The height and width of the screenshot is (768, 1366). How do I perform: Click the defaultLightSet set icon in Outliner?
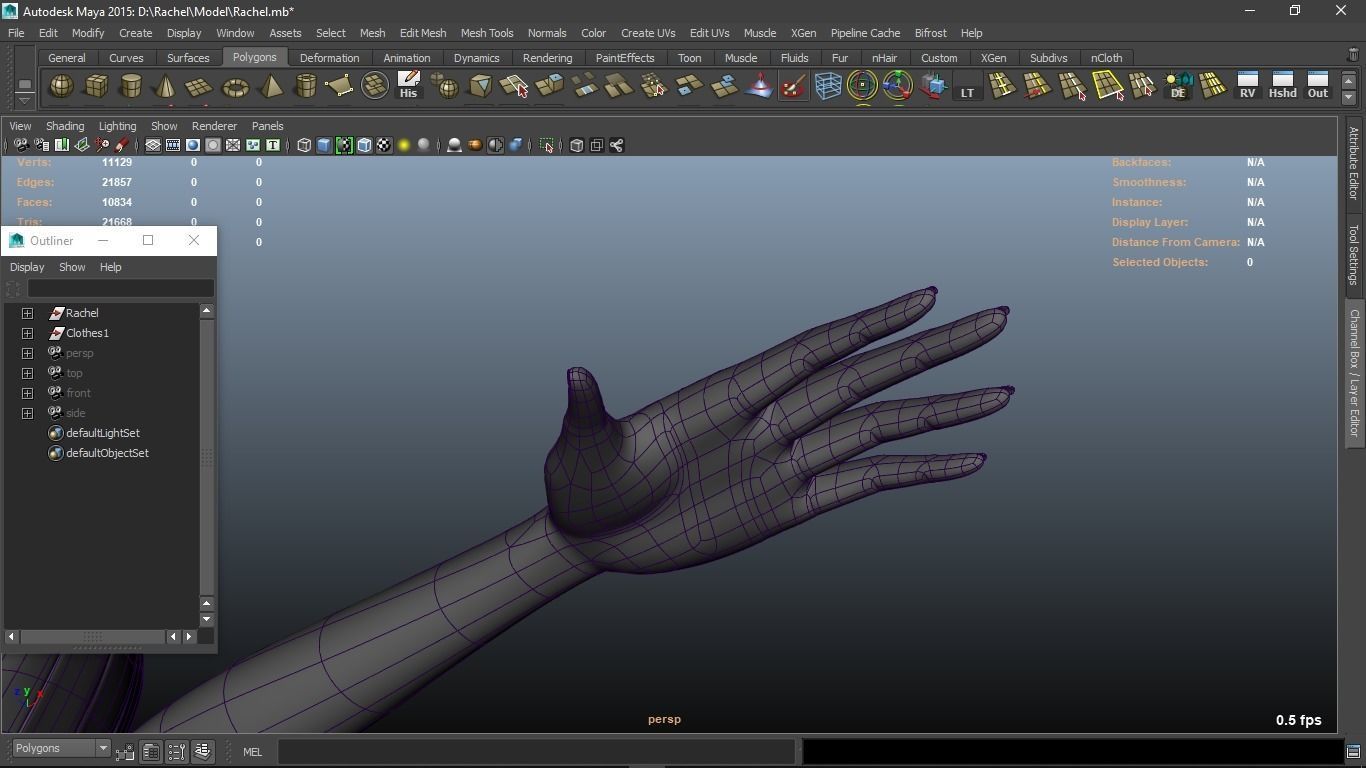56,433
